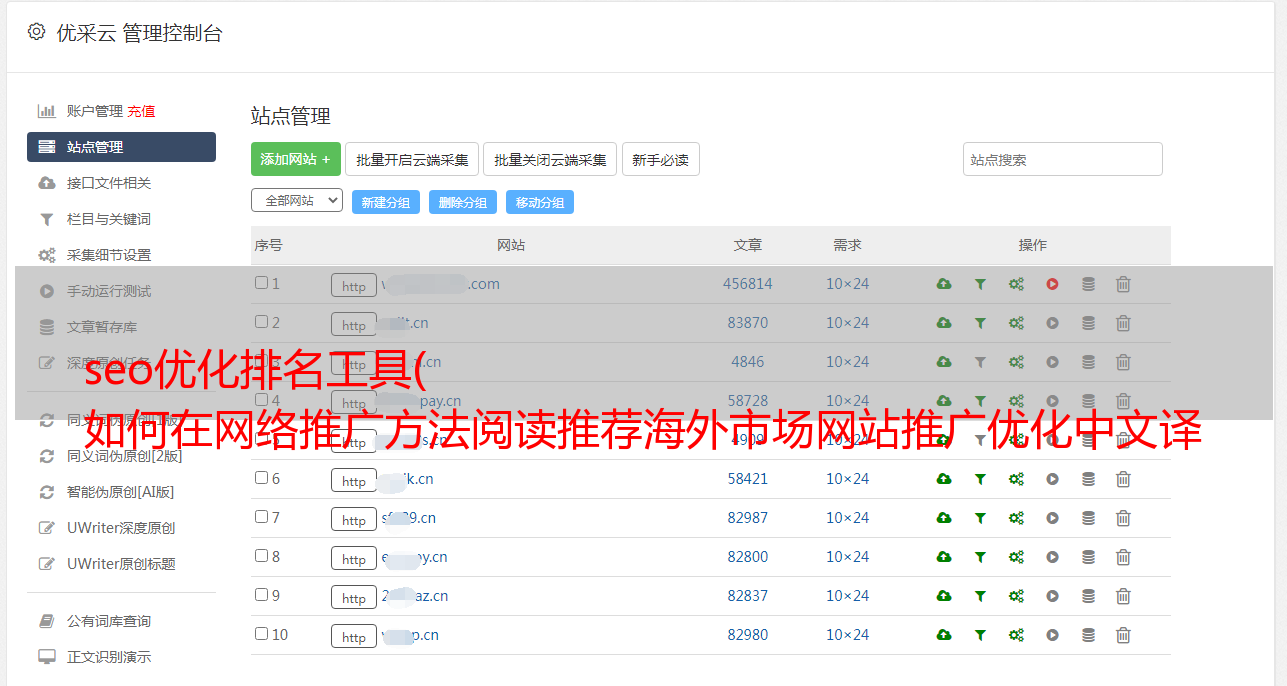Image resolution: width=1287 pixels, height=686 pixels.
Task: Click database icon in row 82980
Action: [1088, 635]
